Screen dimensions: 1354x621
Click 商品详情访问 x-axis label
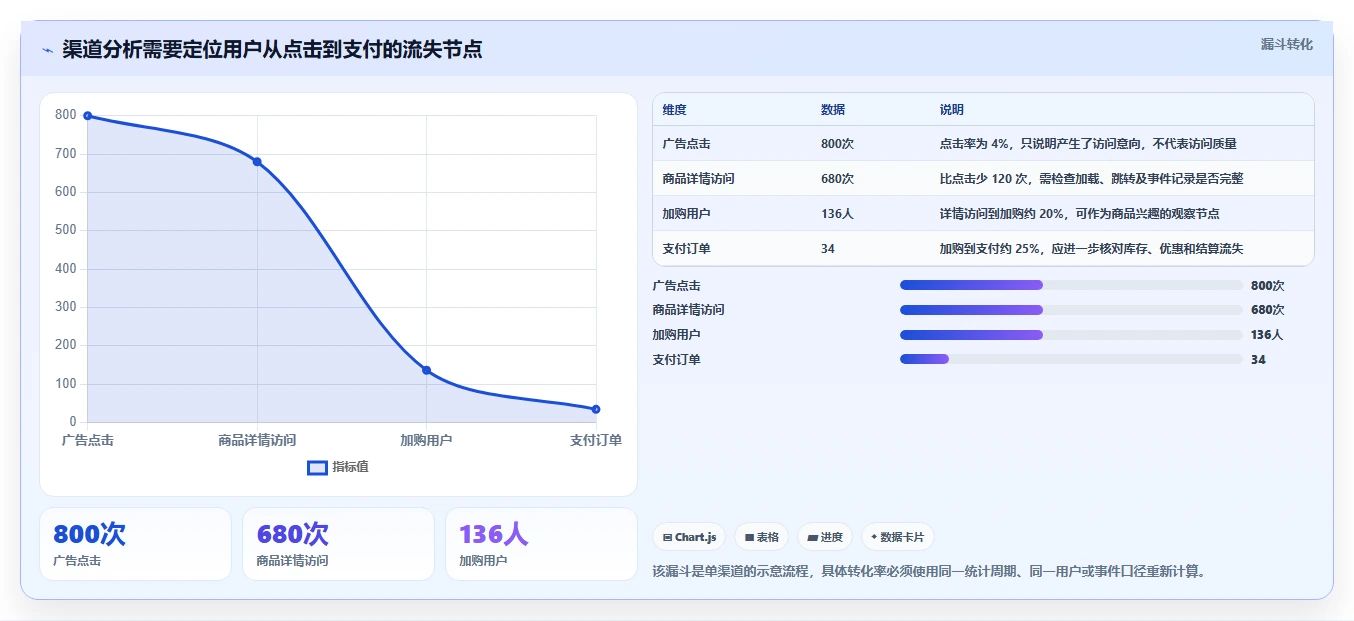point(257,440)
